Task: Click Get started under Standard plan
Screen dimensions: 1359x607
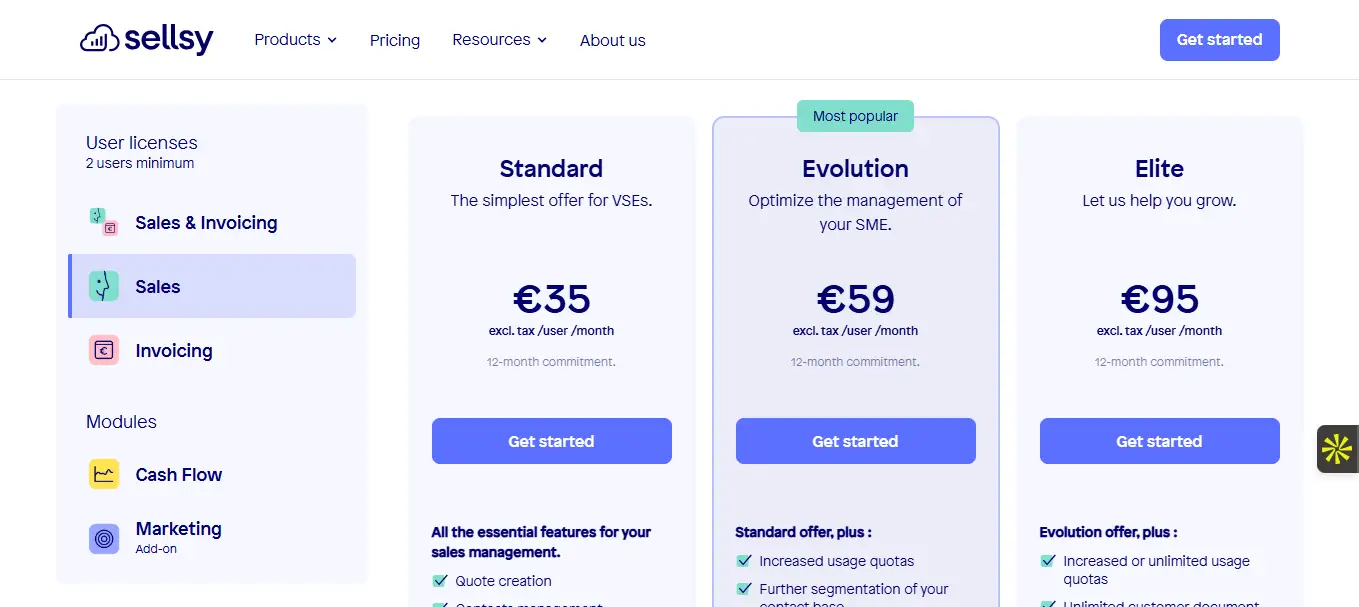Action: tap(551, 441)
